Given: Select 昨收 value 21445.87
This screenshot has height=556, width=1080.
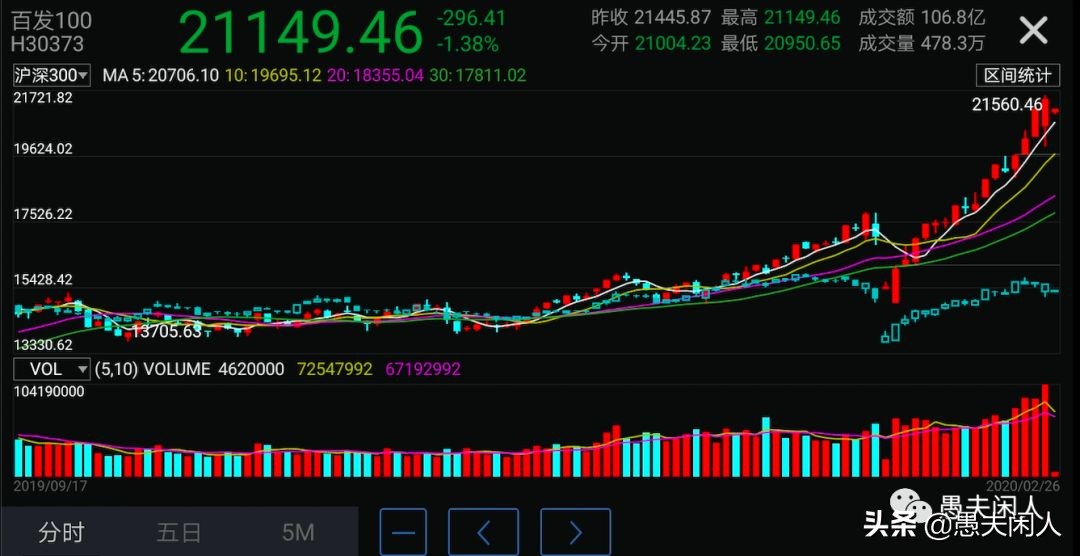Looking at the screenshot, I should pyautogui.click(x=672, y=18).
